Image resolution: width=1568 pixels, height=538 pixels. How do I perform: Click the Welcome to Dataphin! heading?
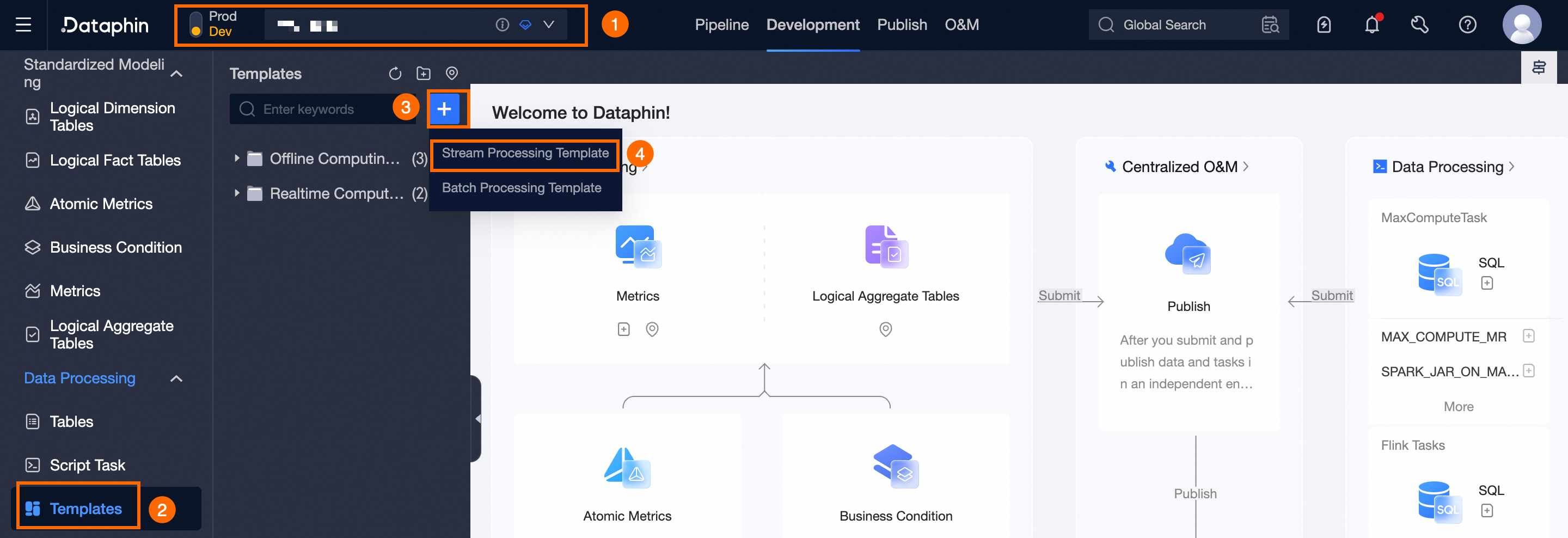(581, 113)
